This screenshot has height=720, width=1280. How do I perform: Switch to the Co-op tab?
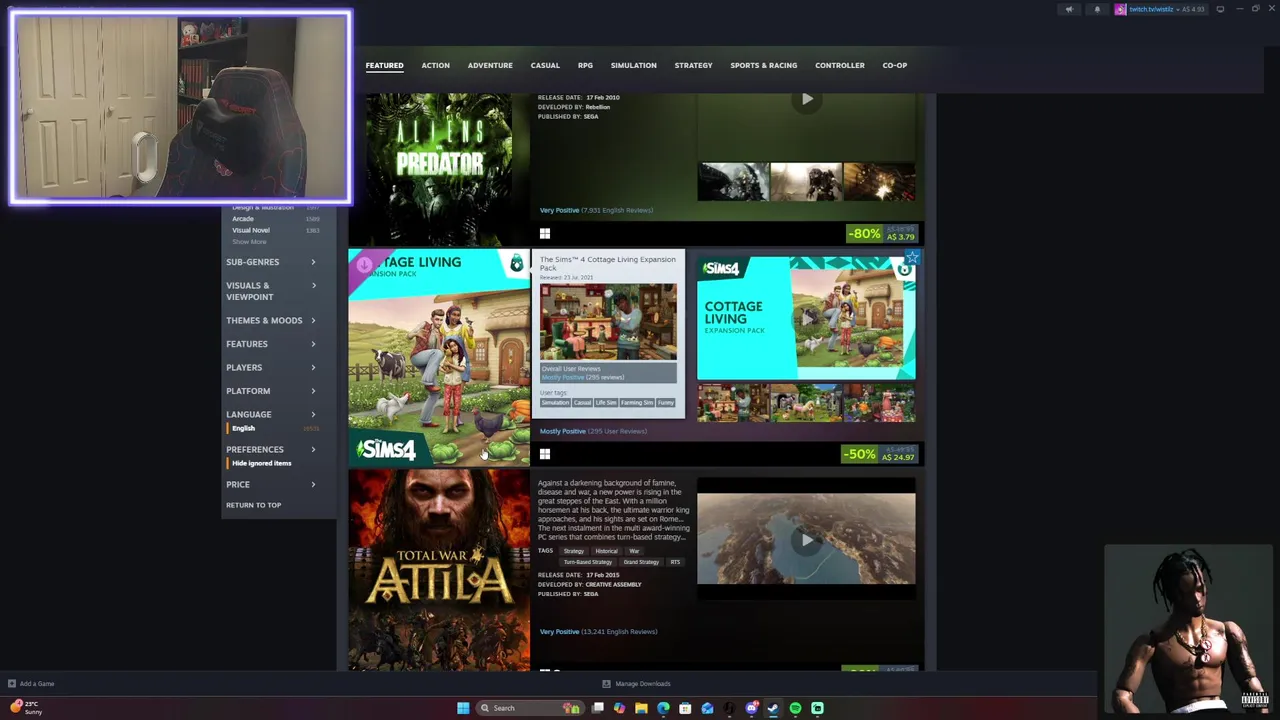point(895,65)
